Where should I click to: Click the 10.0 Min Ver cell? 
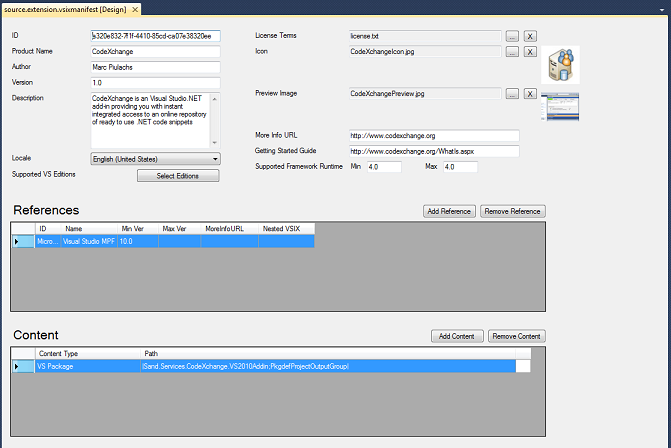(x=138, y=242)
